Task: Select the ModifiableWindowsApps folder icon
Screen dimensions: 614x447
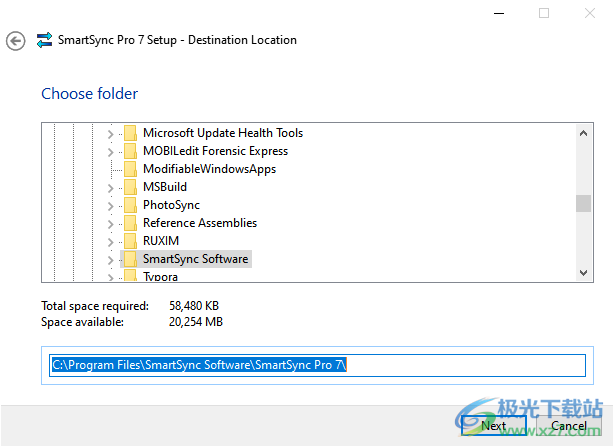Action: pyautogui.click(x=130, y=169)
